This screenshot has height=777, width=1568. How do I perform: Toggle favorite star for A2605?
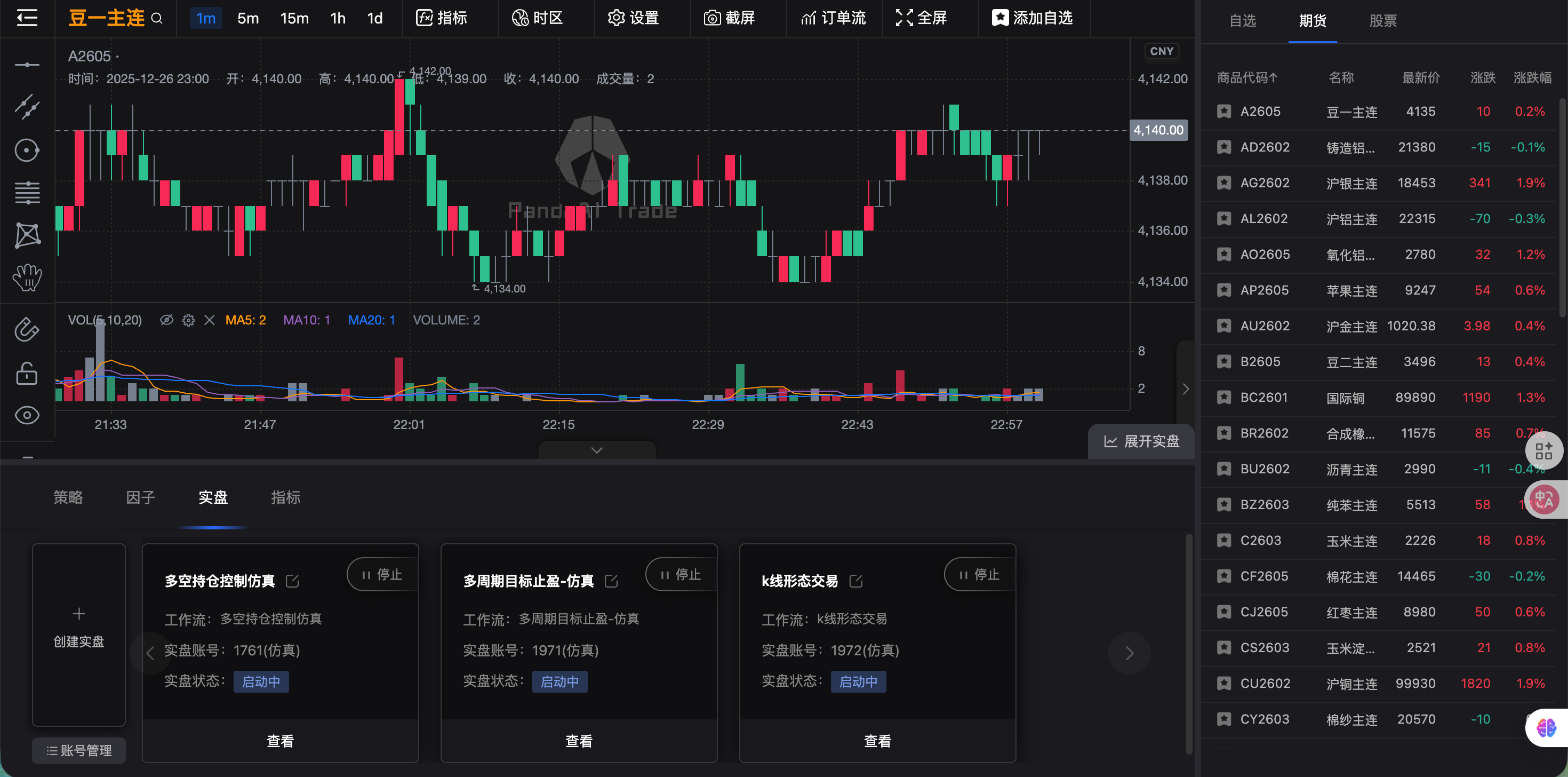point(1224,112)
